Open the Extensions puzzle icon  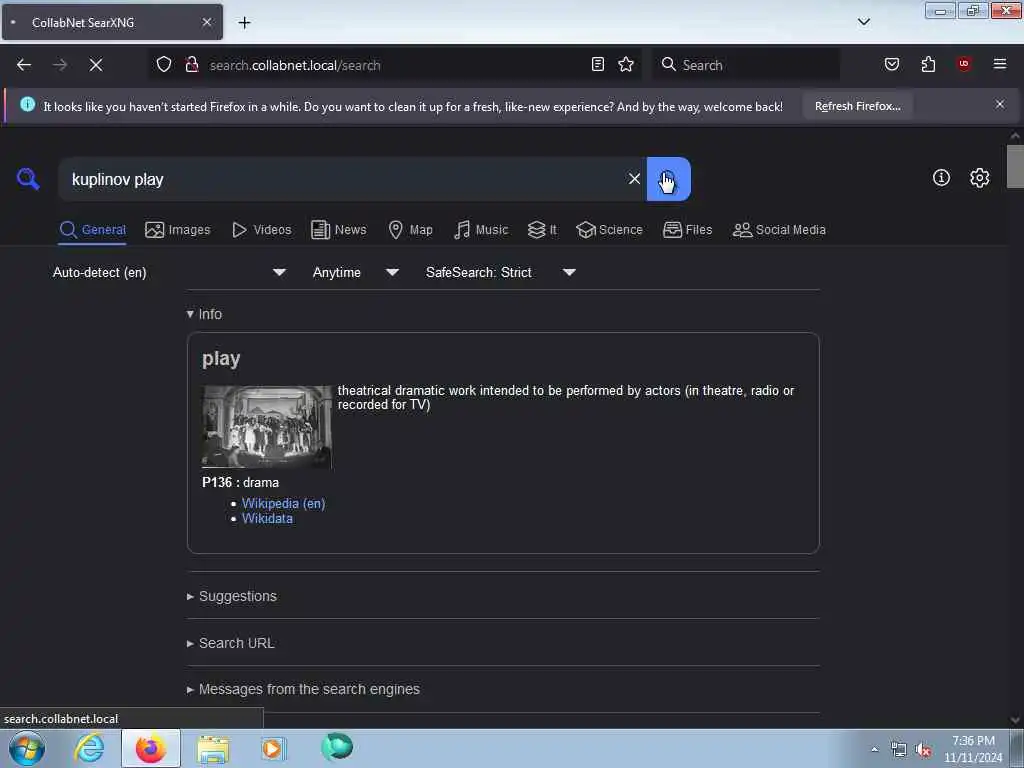(928, 64)
